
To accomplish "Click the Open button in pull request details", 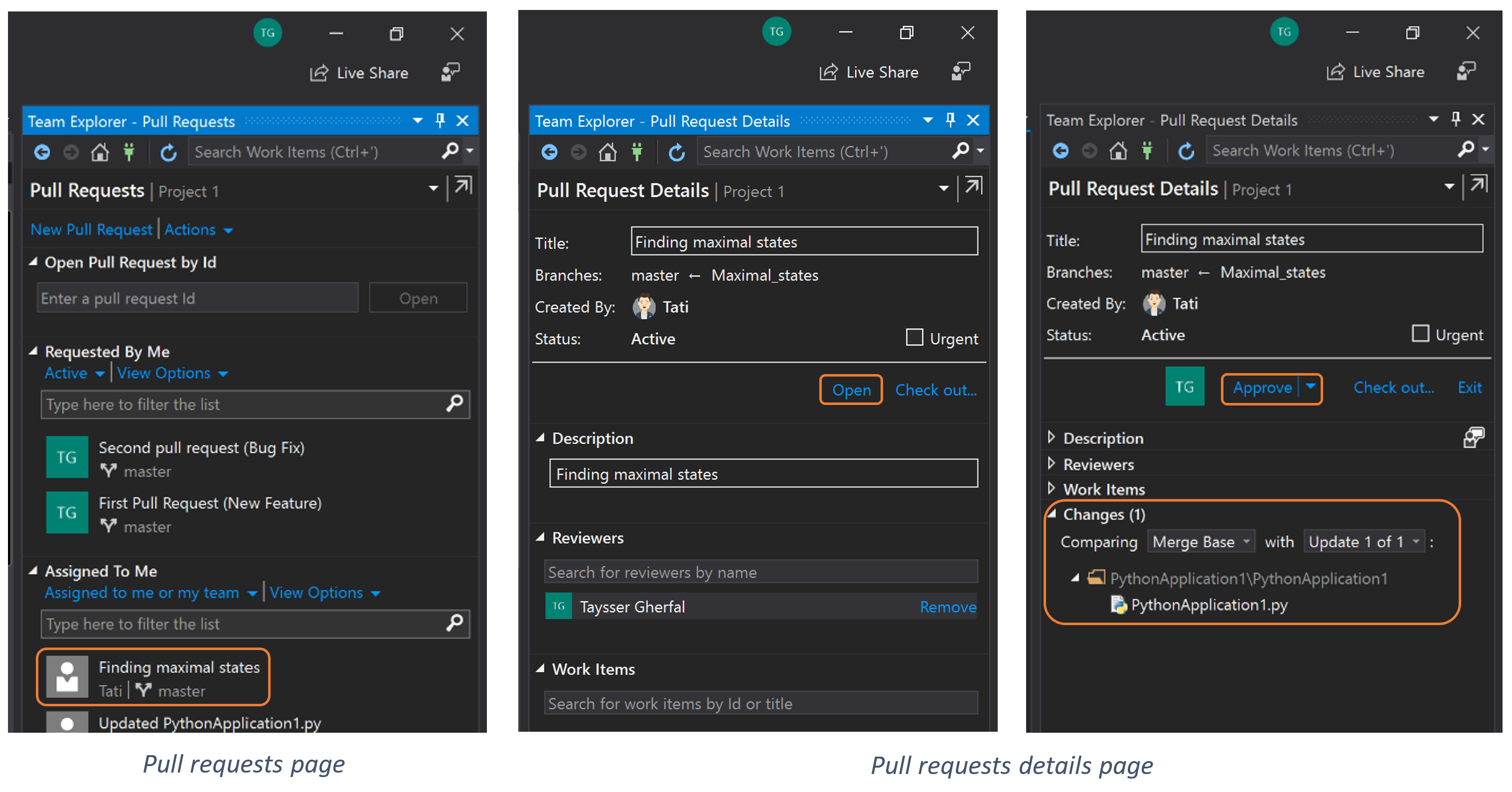I will click(x=851, y=390).
